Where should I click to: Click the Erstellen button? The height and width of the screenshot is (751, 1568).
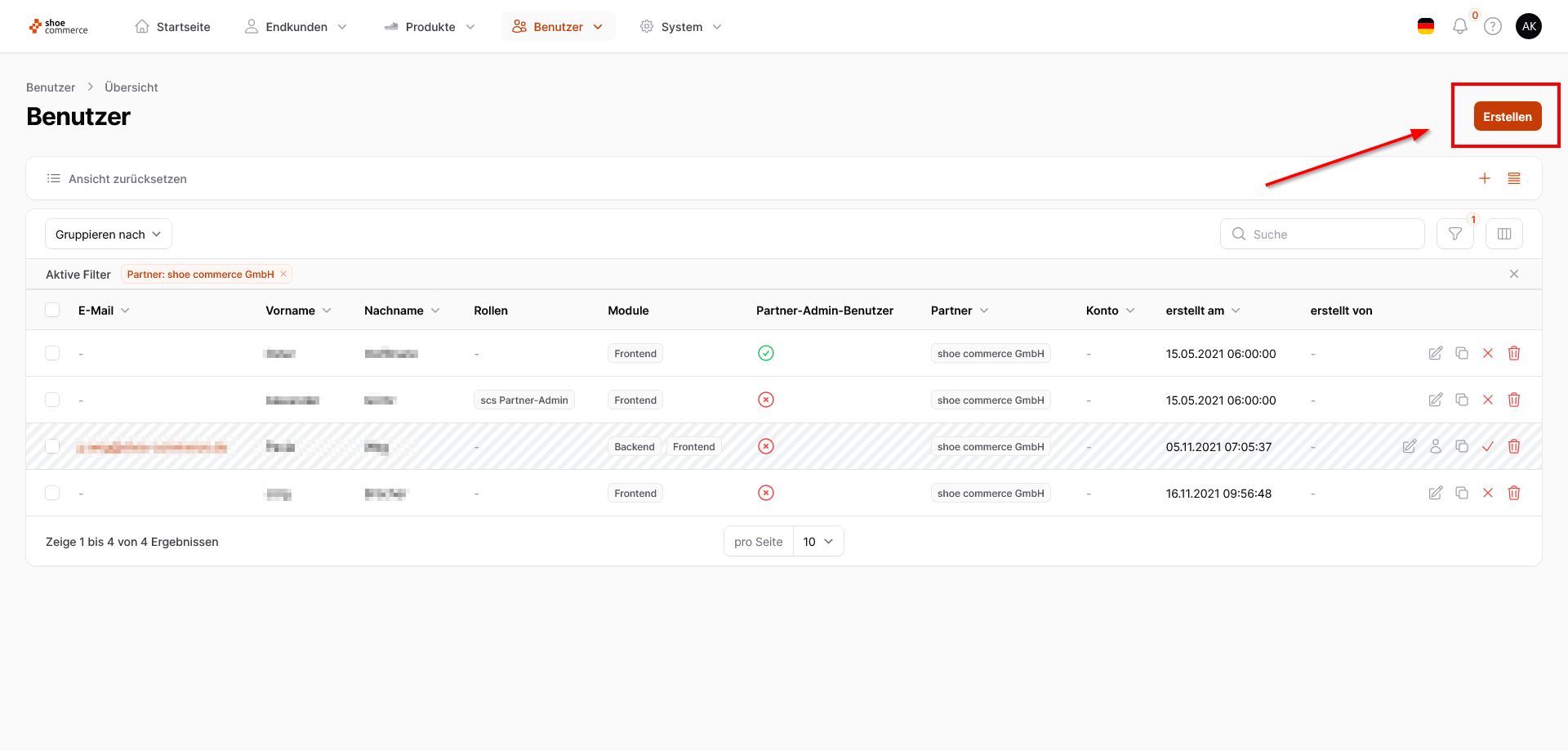[x=1507, y=117]
